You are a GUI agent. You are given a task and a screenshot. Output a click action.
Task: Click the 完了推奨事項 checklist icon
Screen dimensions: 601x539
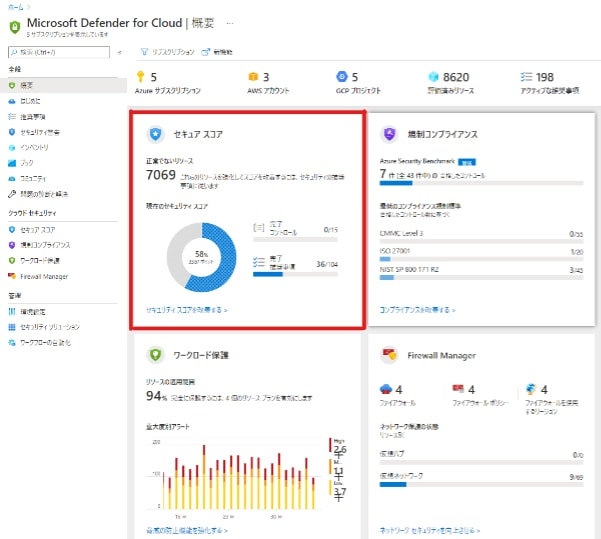259,262
